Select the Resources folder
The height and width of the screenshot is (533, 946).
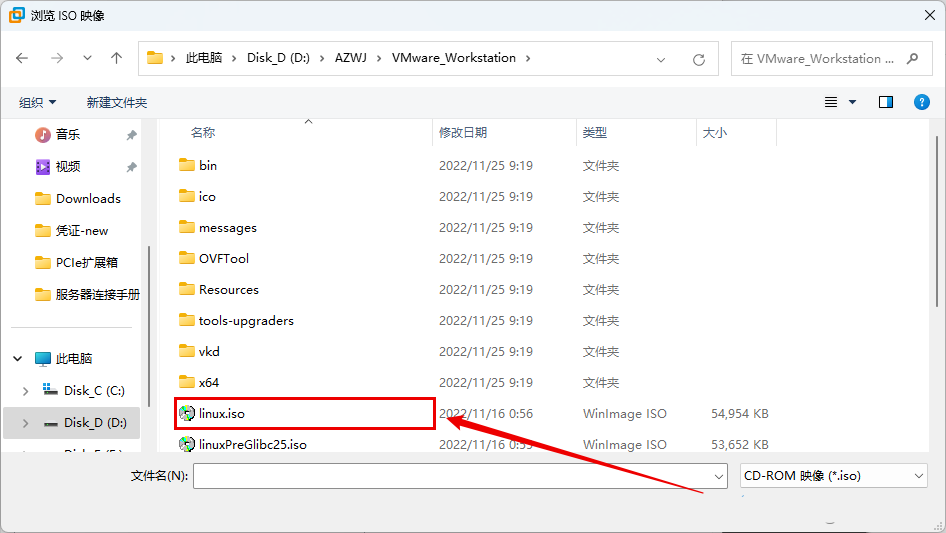point(229,290)
